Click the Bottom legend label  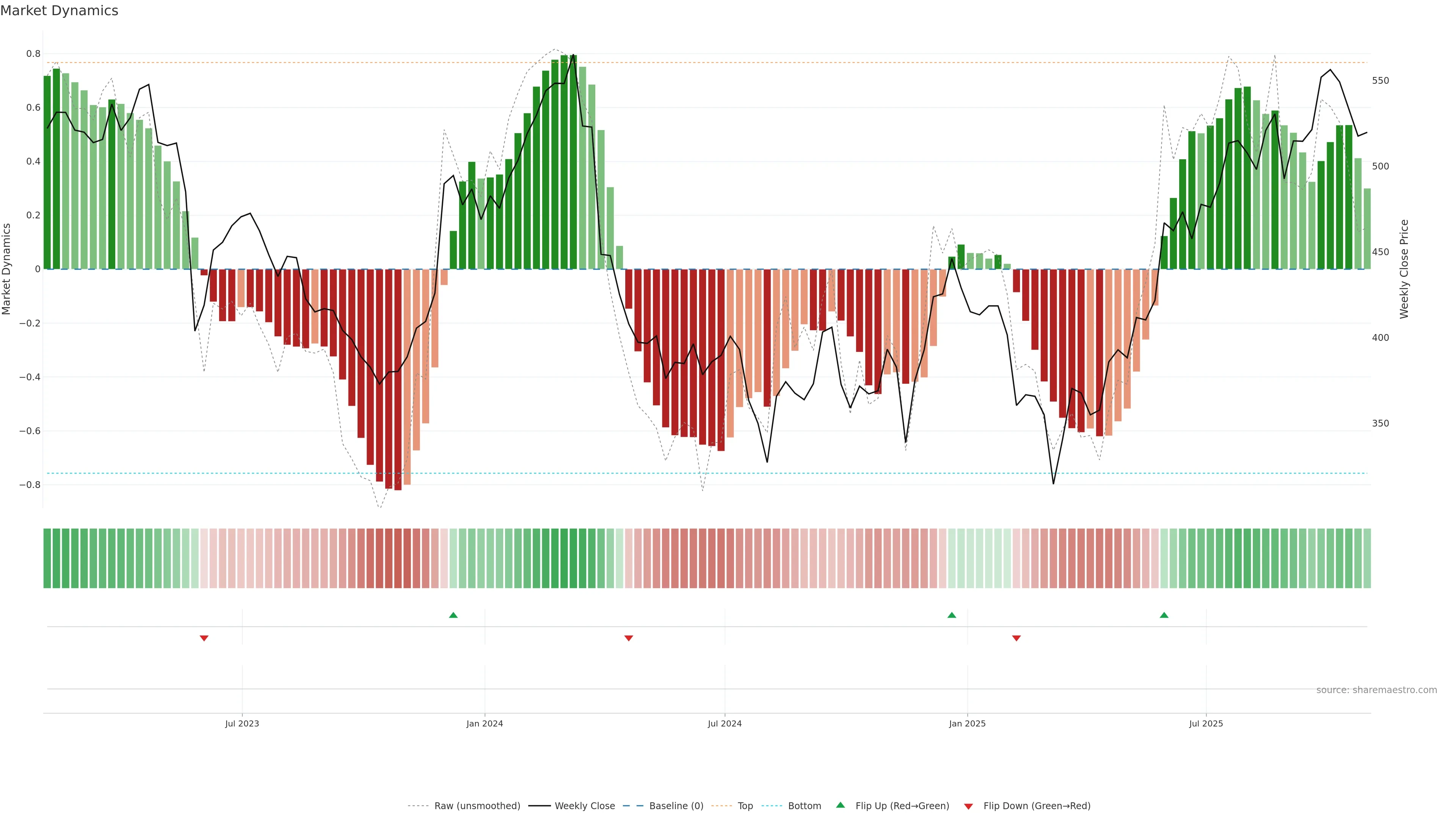pos(804,806)
